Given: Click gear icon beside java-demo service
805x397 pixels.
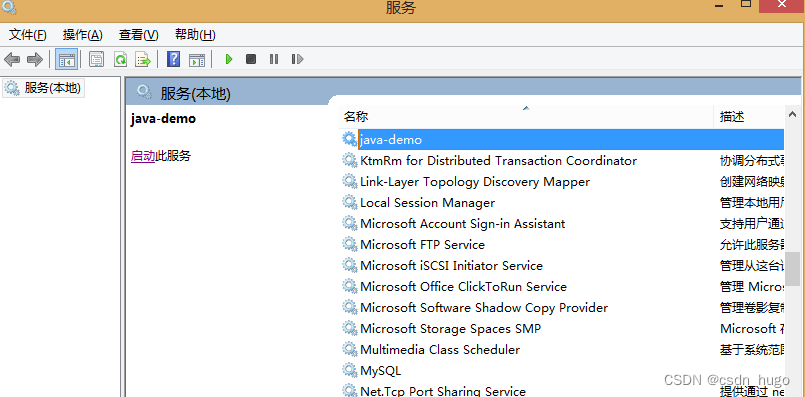Looking at the screenshot, I should (350, 139).
